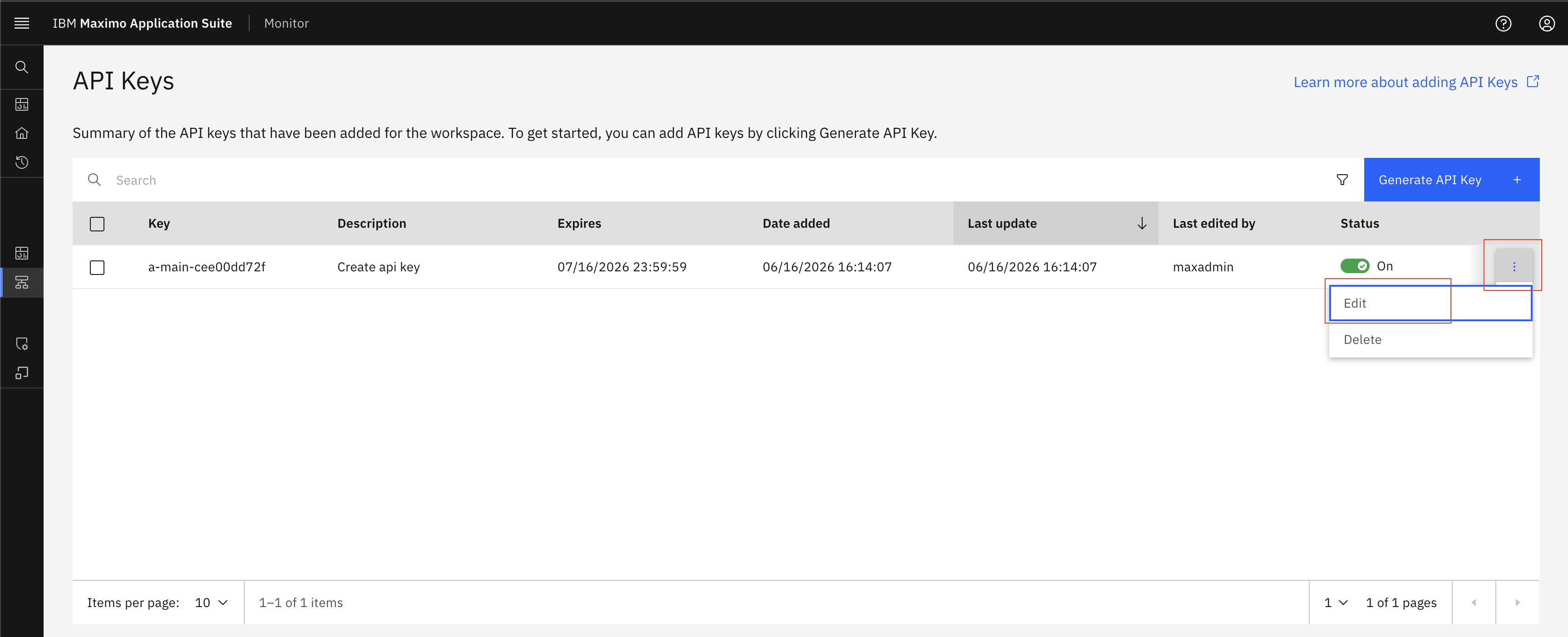This screenshot has height=637, width=1568.
Task: Open the hamburger navigation menu
Action: 22,23
